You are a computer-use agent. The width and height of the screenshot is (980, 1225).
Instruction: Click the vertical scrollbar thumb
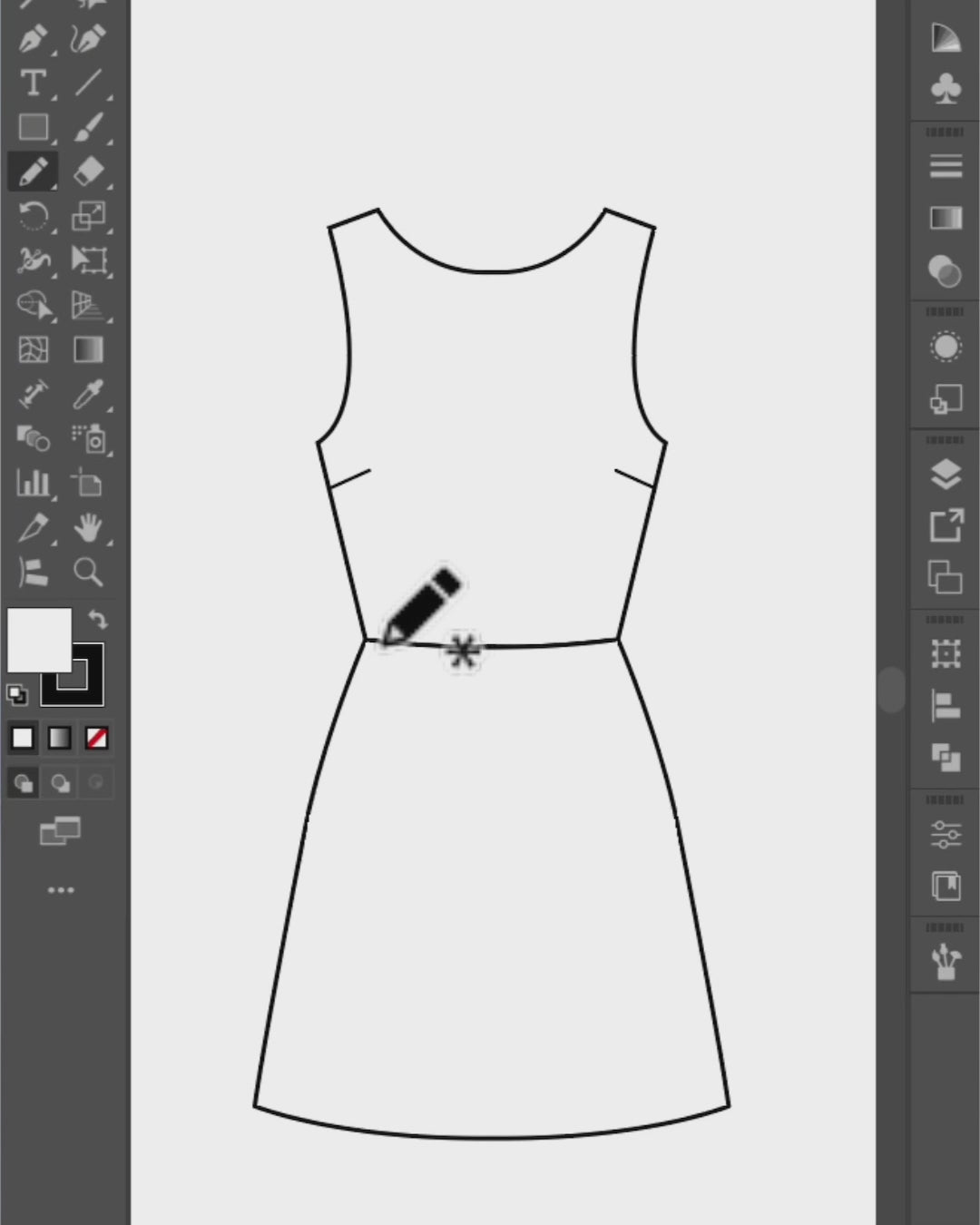click(891, 691)
